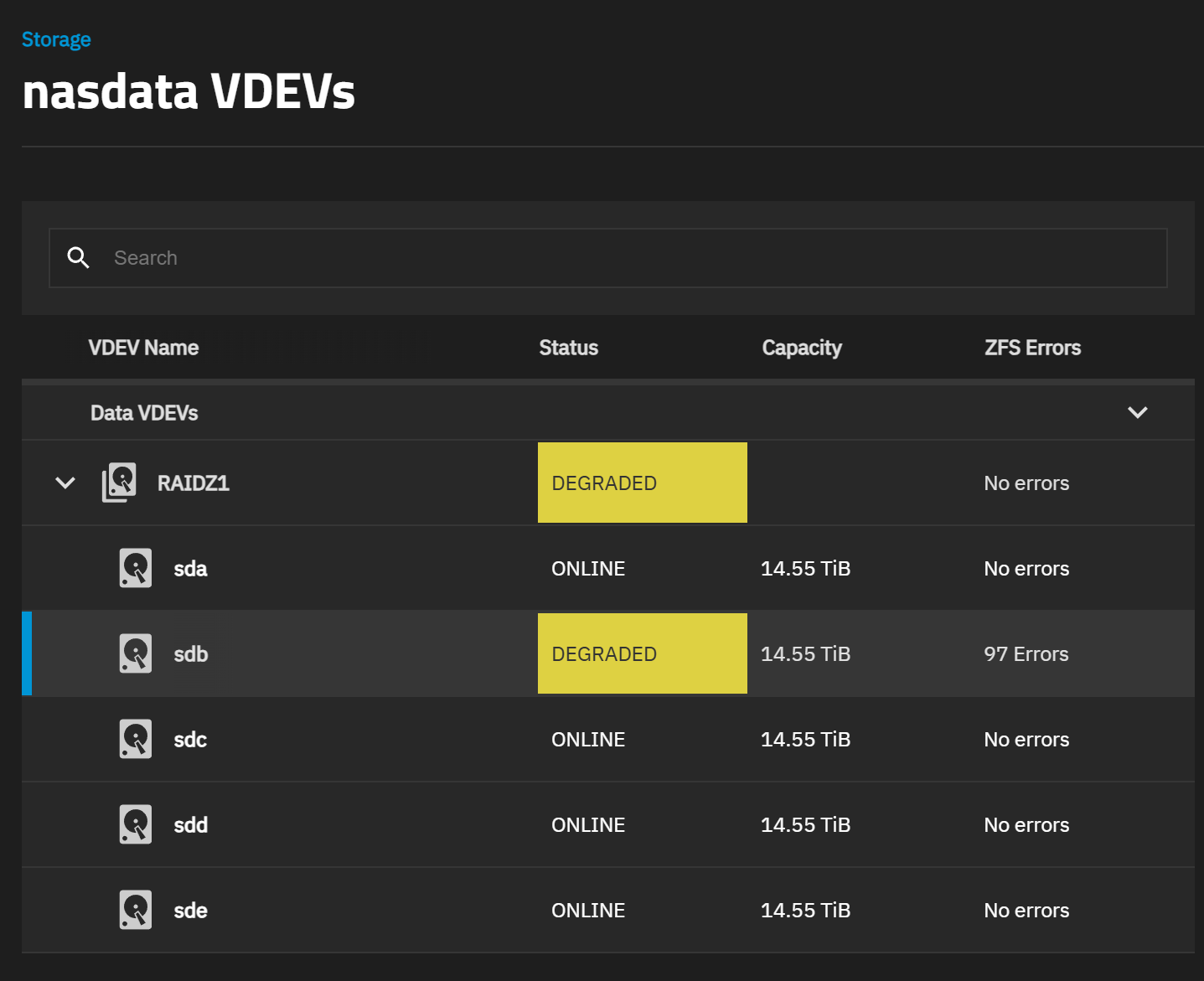Collapse the Data VDEVs section chevron

coord(1137,412)
